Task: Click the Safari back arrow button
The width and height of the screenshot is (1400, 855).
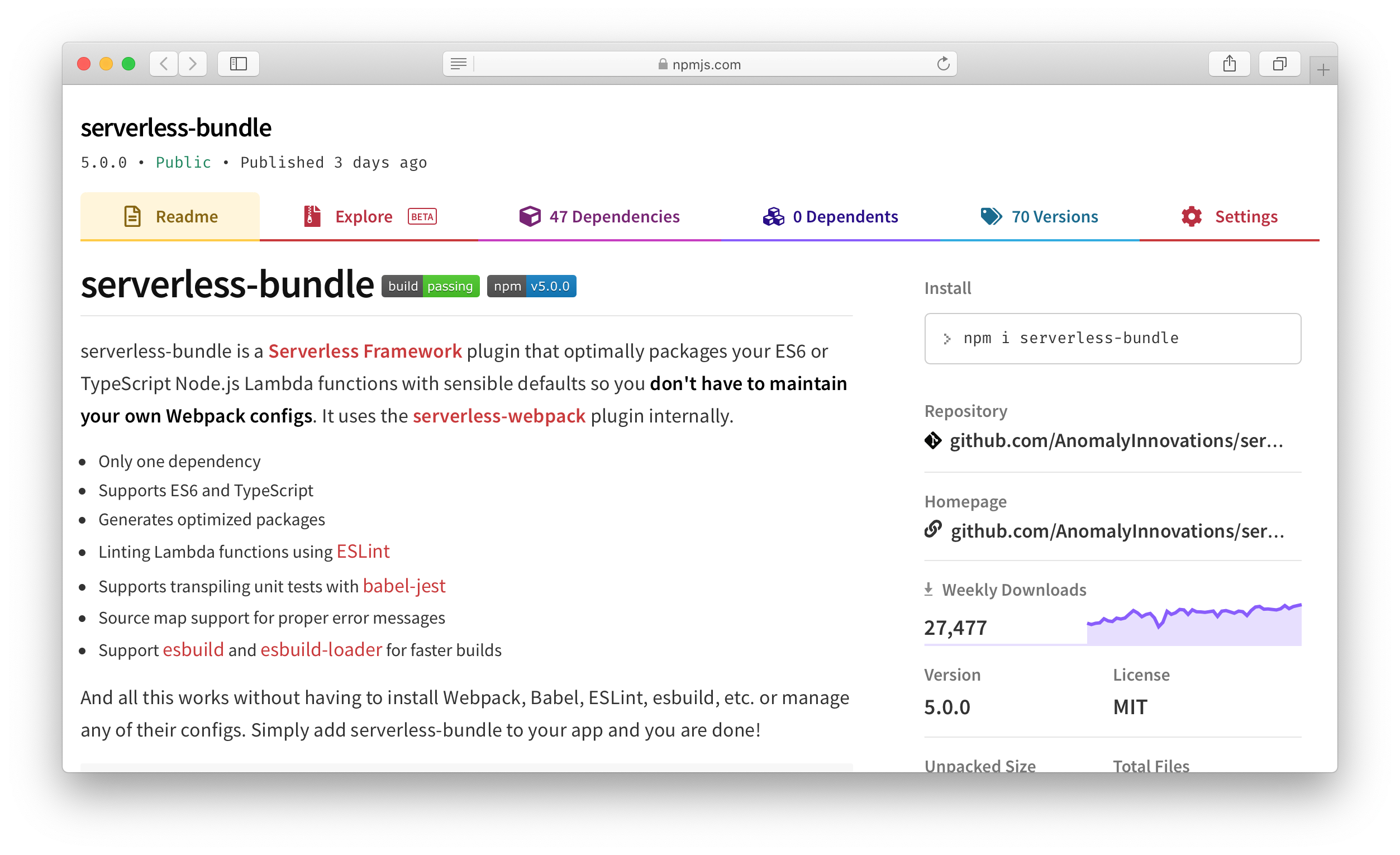Action: tap(164, 64)
